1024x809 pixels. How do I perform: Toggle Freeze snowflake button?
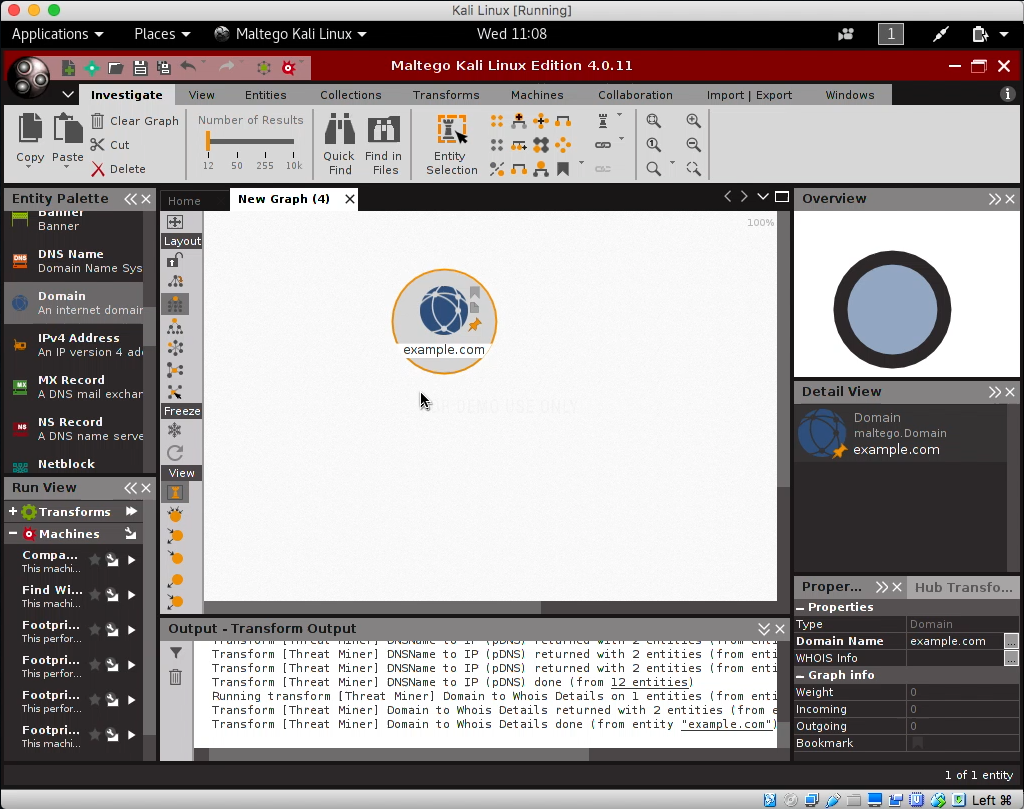(x=175, y=430)
